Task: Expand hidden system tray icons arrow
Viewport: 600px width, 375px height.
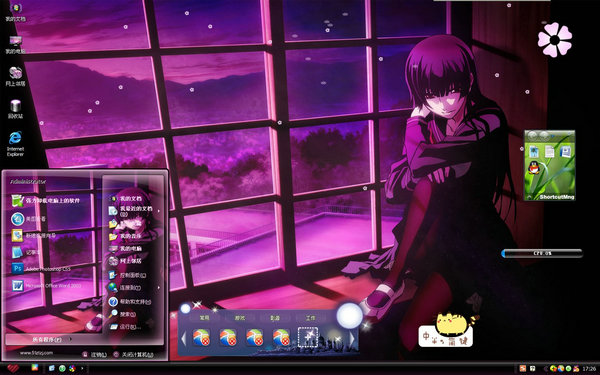Action: (545, 368)
